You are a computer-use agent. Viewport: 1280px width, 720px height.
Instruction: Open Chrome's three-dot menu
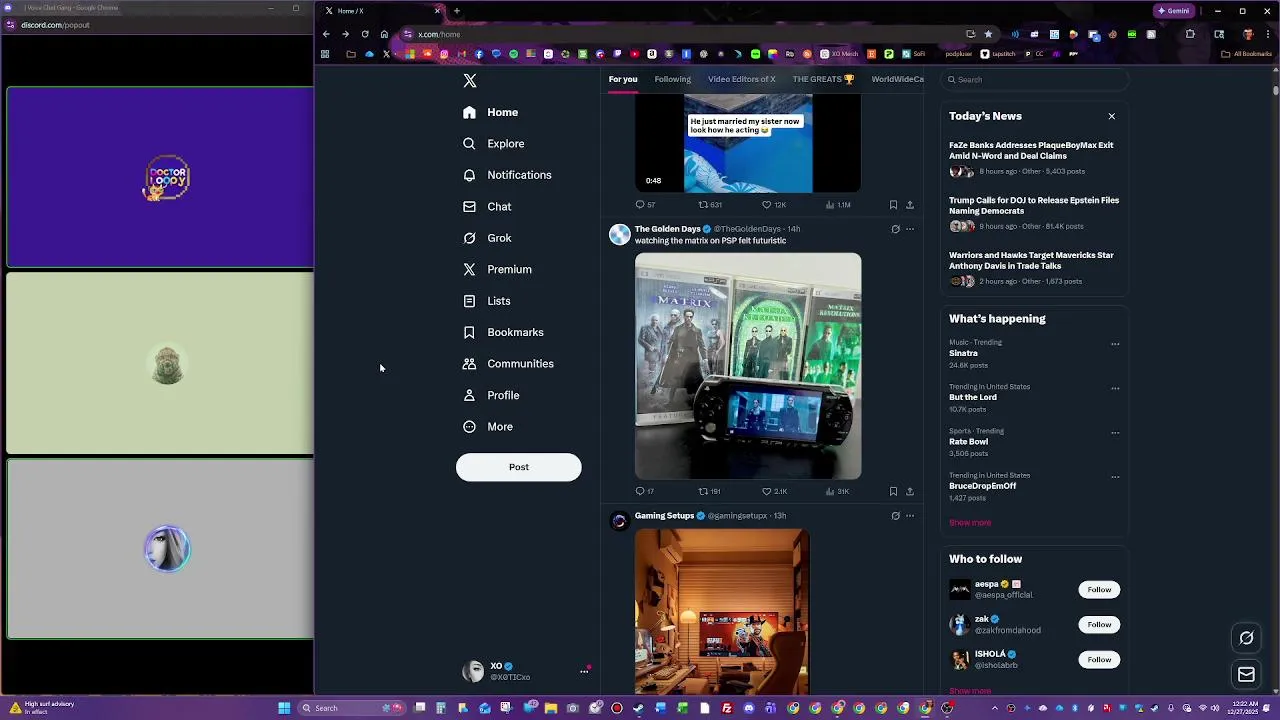coord(1266,34)
